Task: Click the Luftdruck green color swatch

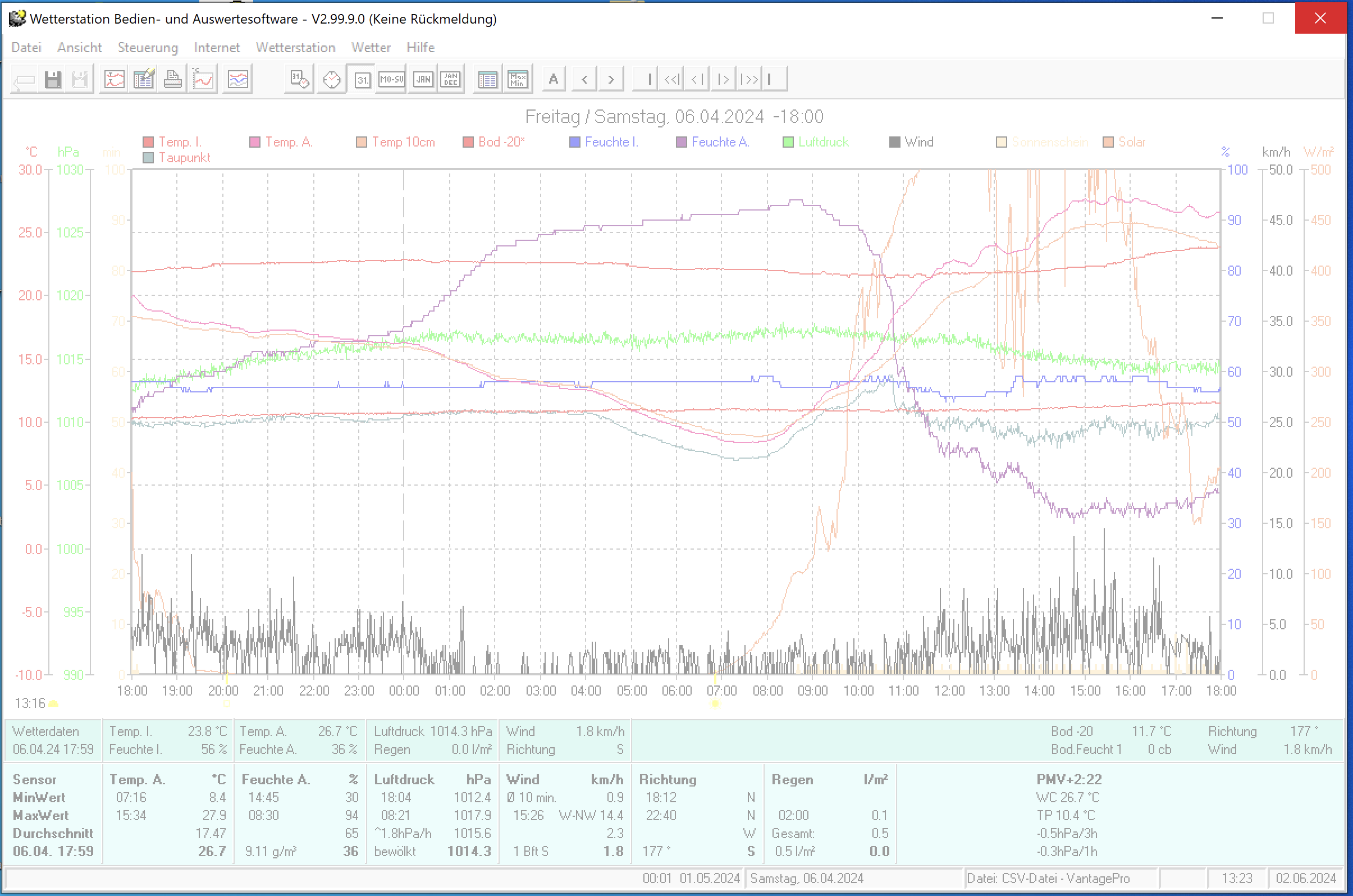Action: [788, 142]
